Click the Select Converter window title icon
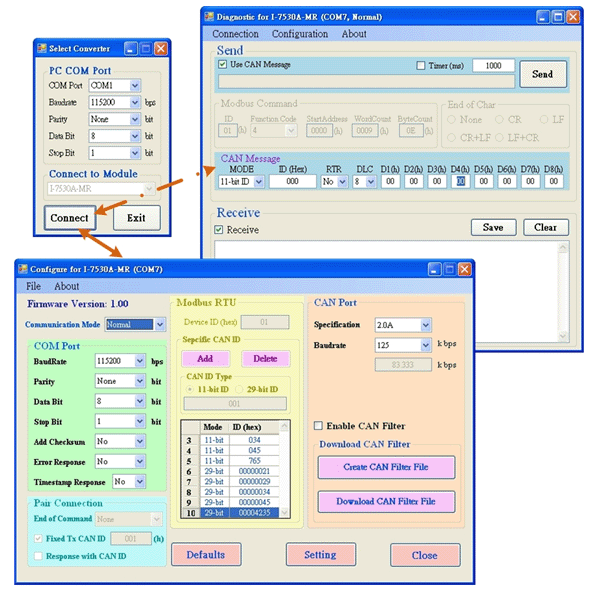This screenshot has width=600, height=602. (41, 49)
